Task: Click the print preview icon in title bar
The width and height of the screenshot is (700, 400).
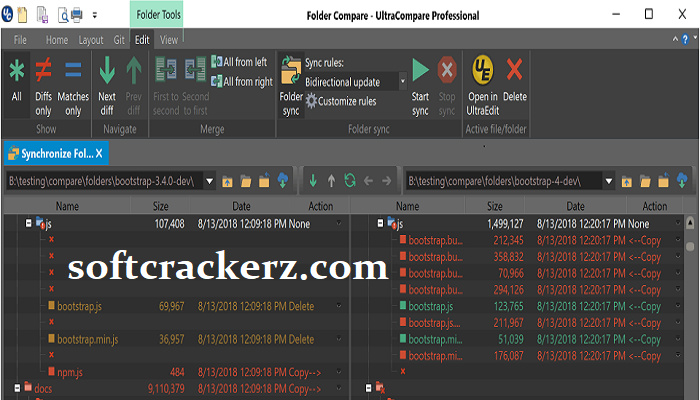Action: pyautogui.click(x=63, y=15)
